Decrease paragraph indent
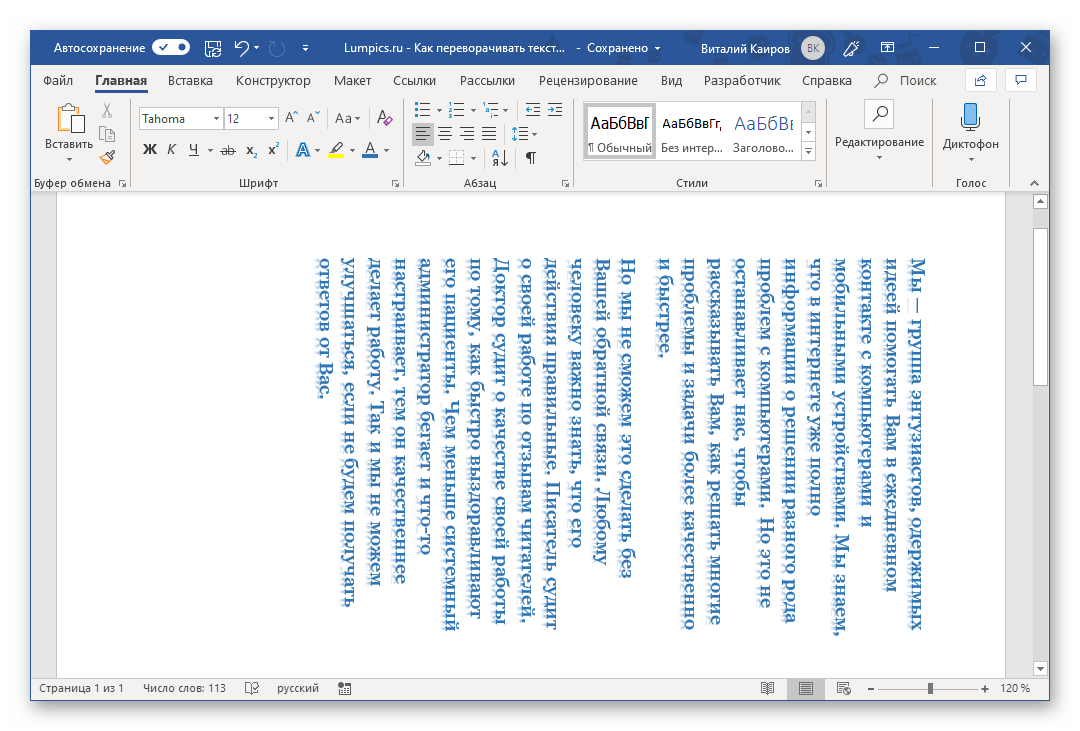The width and height of the screenshot is (1080, 731). (532, 109)
